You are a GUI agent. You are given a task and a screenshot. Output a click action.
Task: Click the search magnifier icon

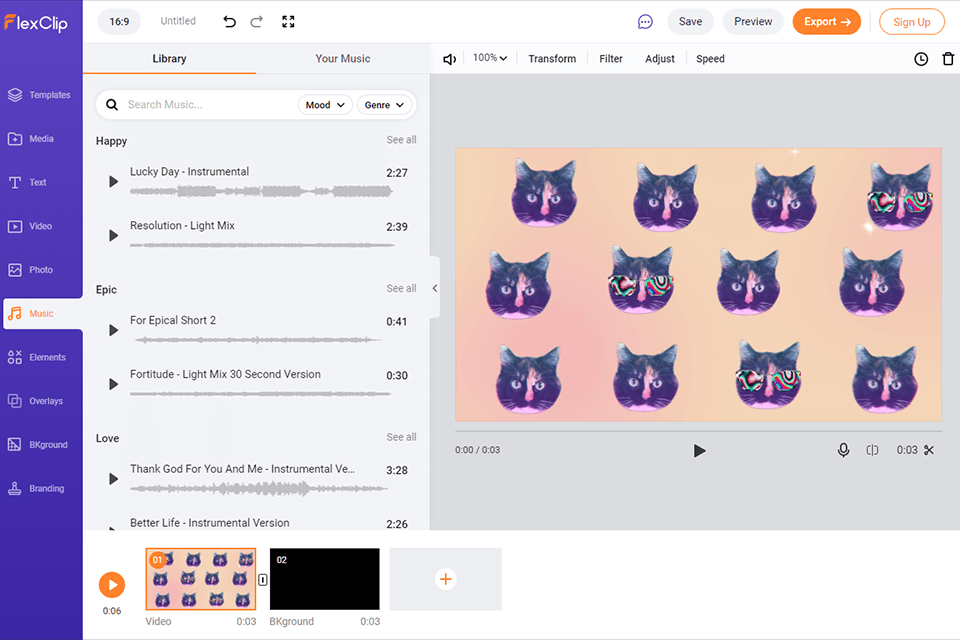click(x=112, y=105)
